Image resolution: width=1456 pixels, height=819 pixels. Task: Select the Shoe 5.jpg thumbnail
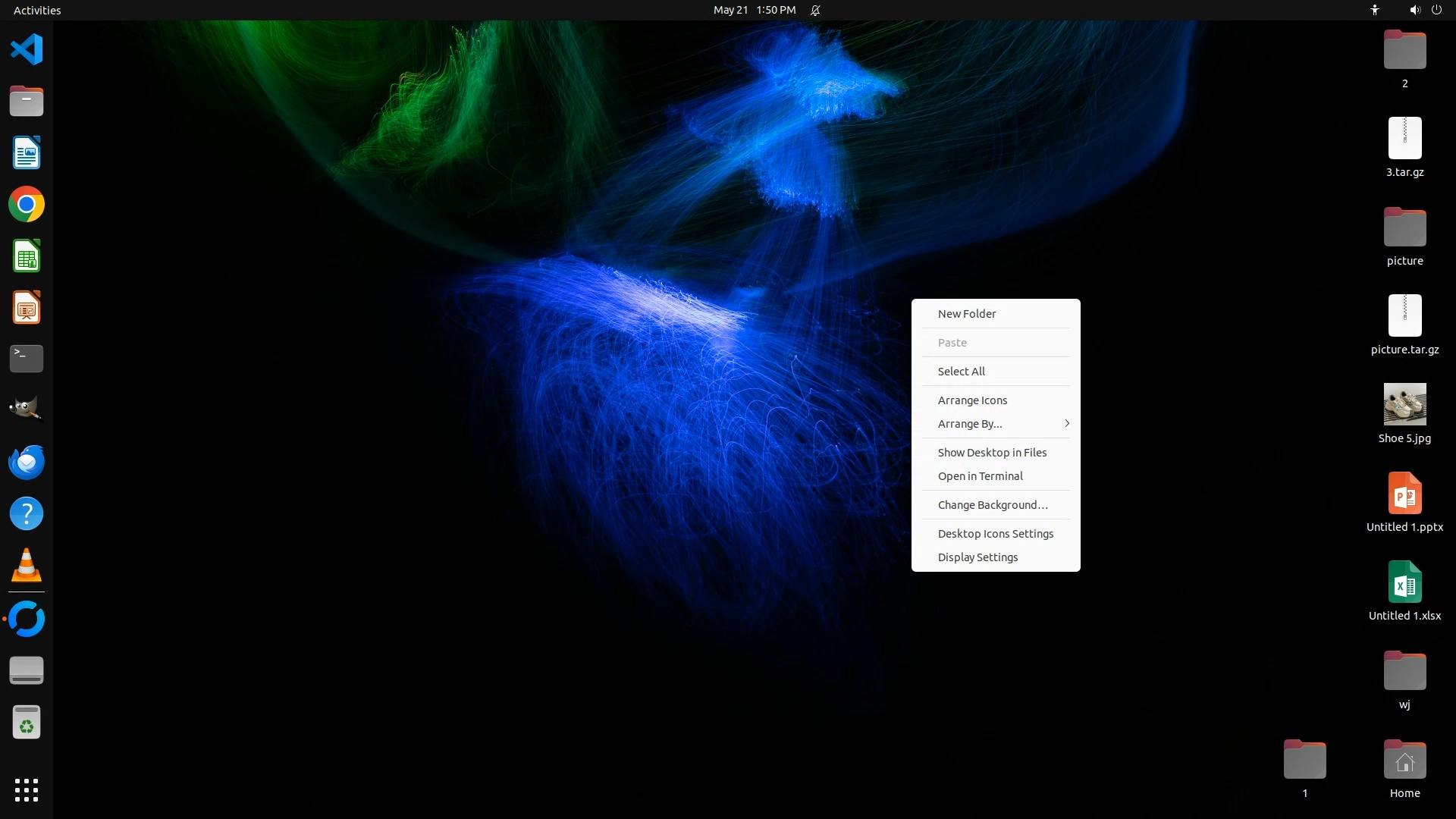pyautogui.click(x=1404, y=405)
